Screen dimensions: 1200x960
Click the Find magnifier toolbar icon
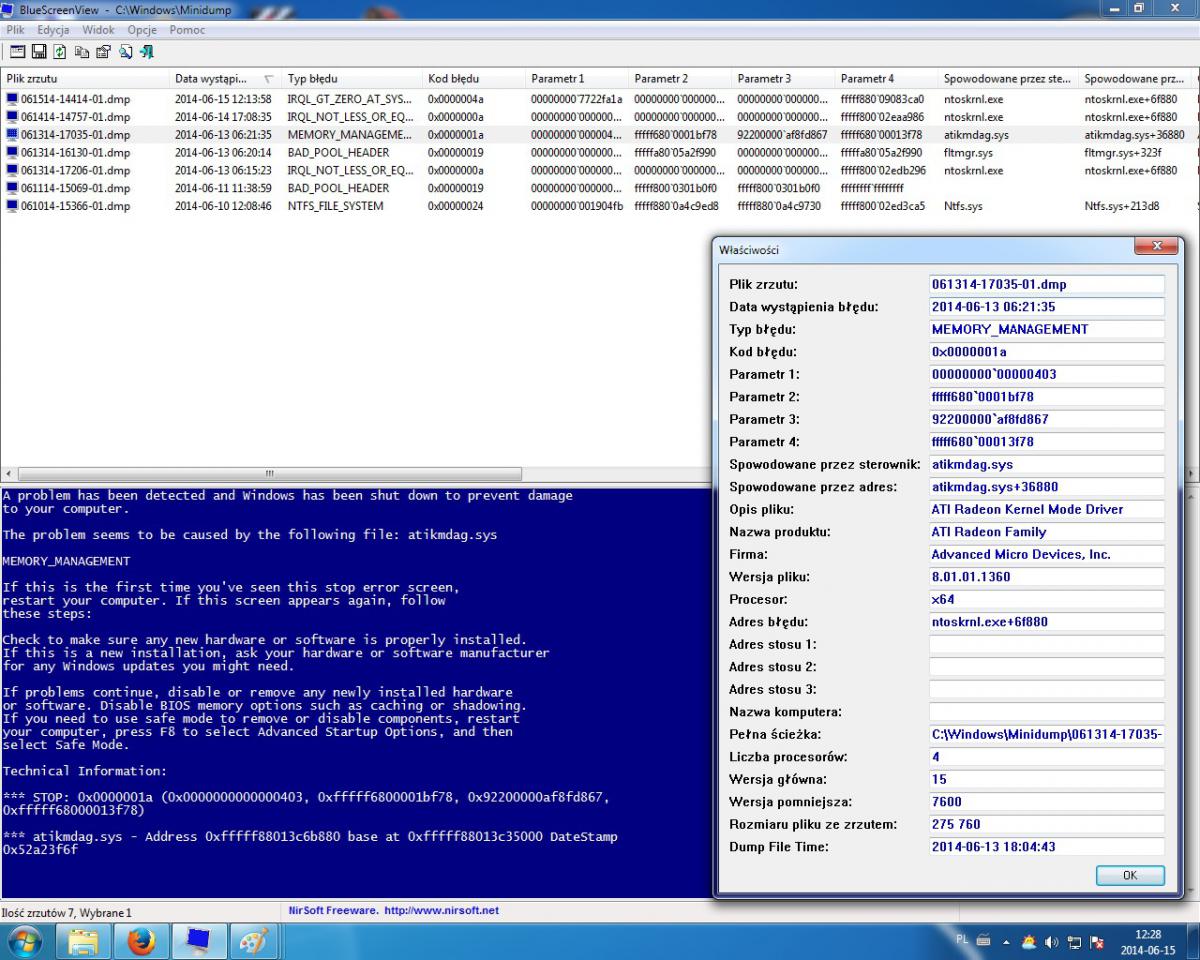125,51
